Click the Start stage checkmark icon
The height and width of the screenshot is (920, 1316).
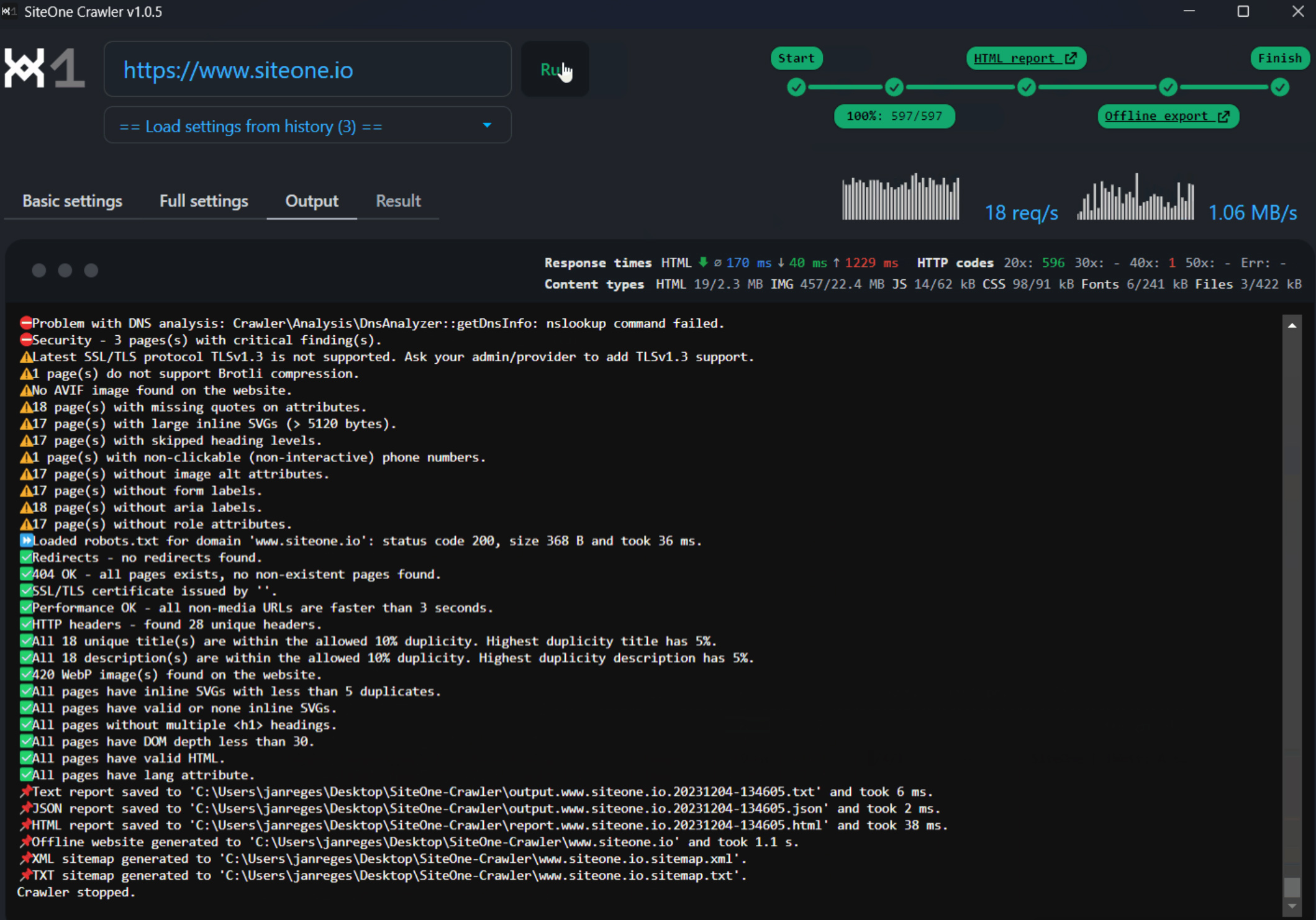[x=796, y=88]
